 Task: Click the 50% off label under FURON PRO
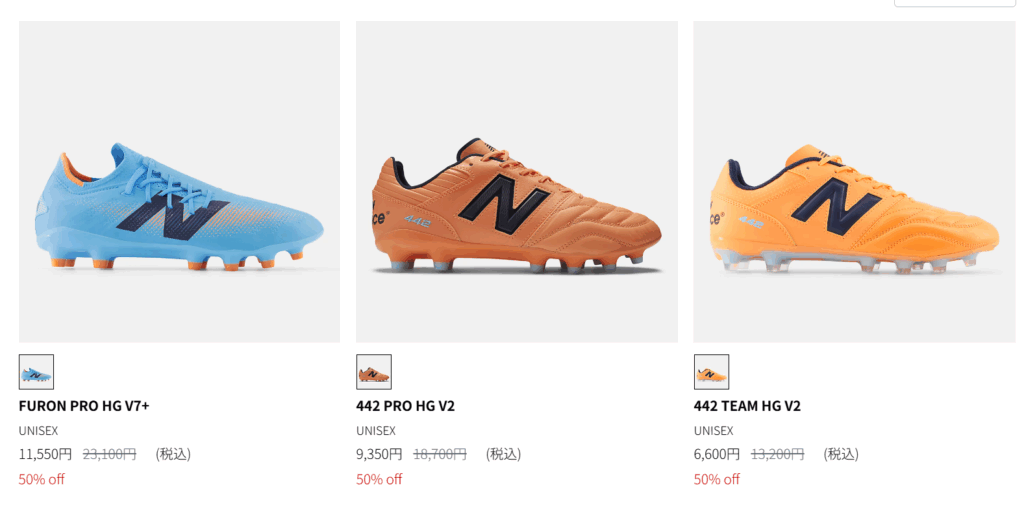tap(41, 479)
